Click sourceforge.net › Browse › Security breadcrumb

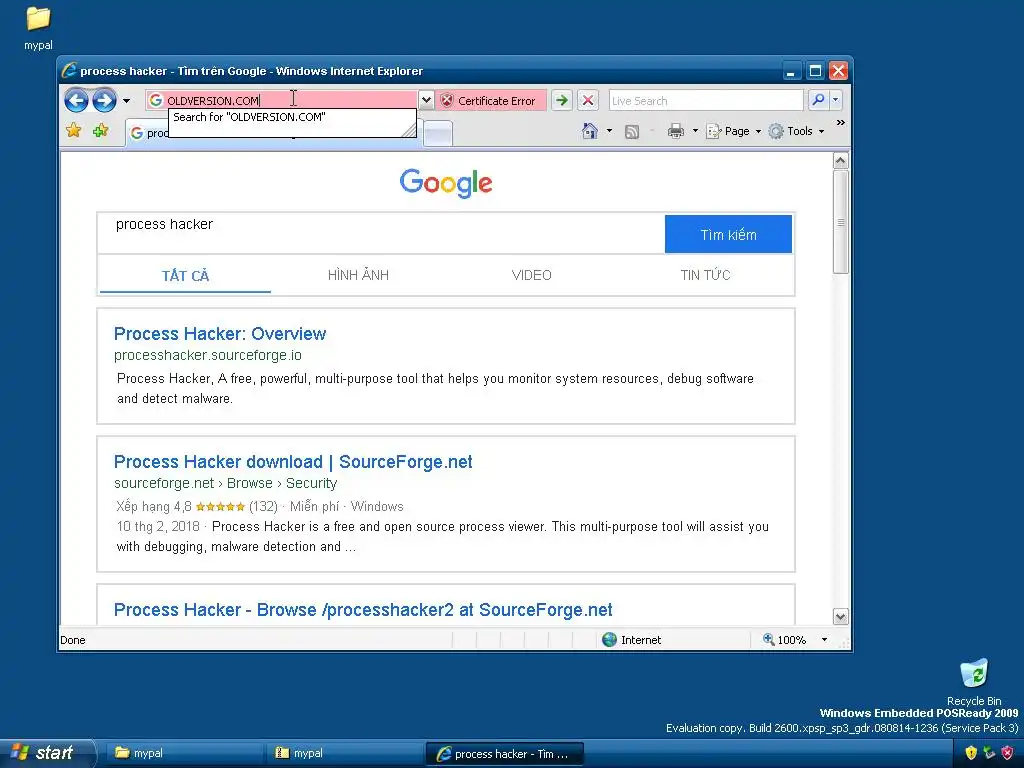pos(225,483)
